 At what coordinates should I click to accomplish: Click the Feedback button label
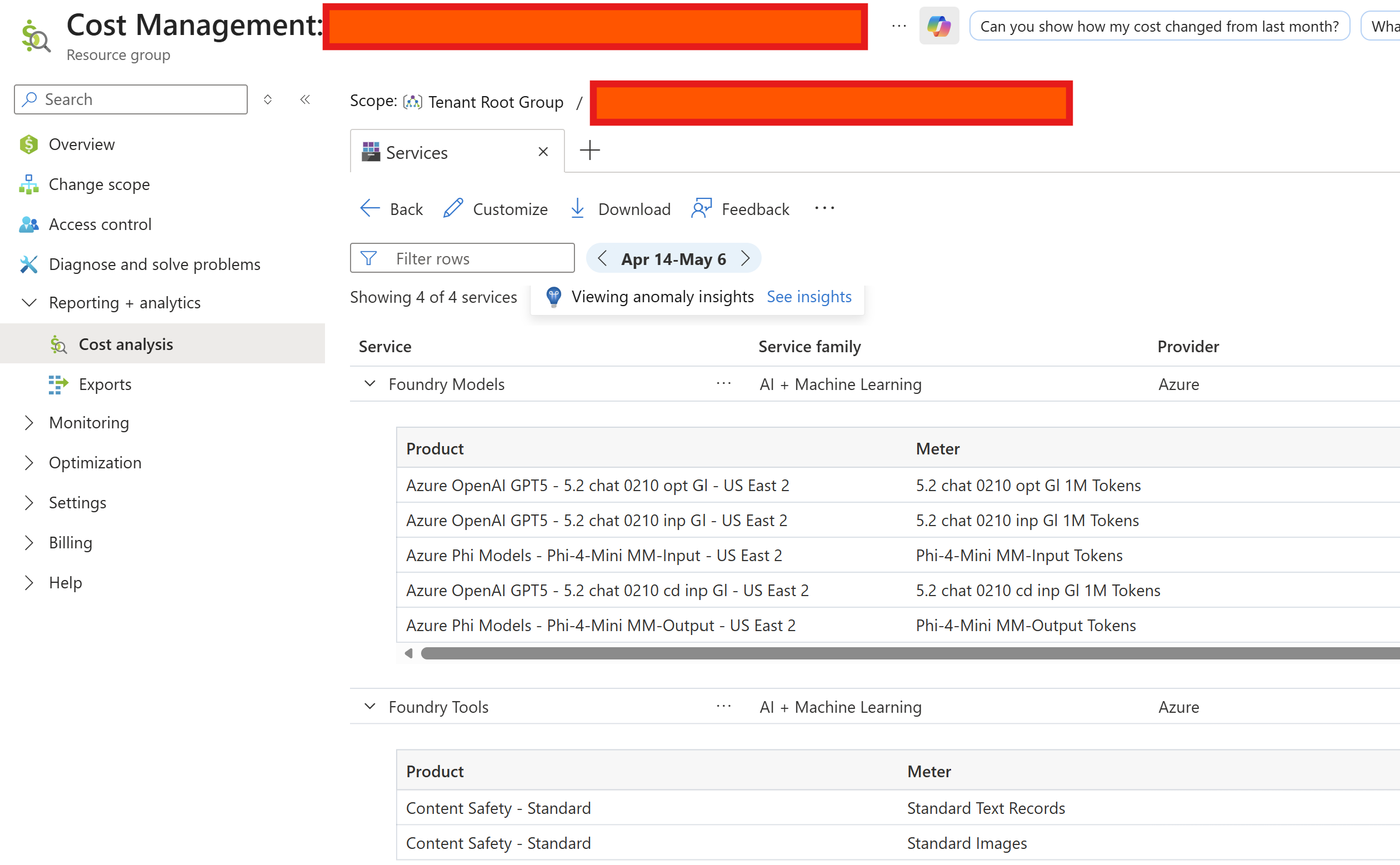[x=755, y=209]
